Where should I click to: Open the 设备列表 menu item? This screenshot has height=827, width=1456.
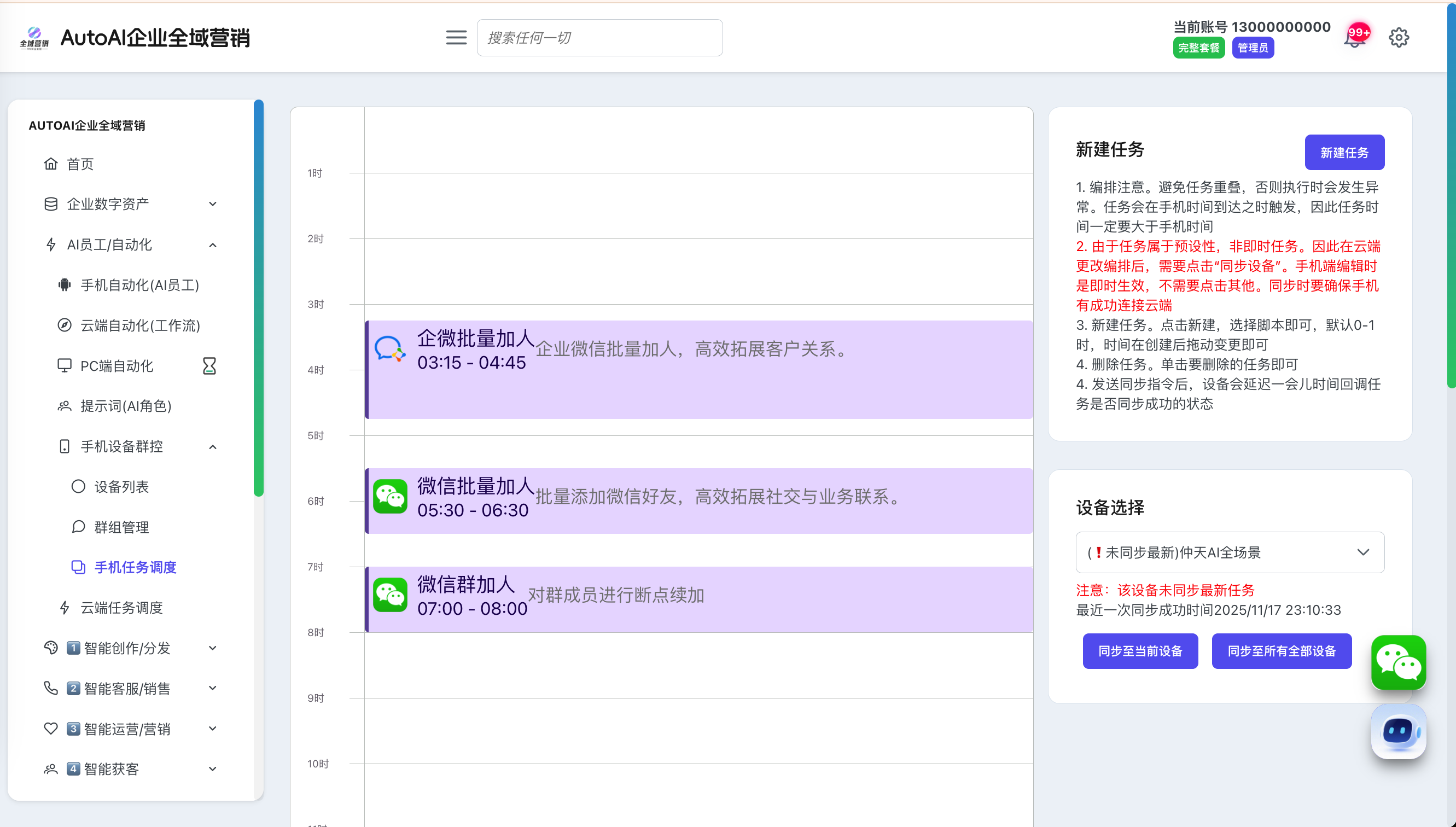coord(121,487)
